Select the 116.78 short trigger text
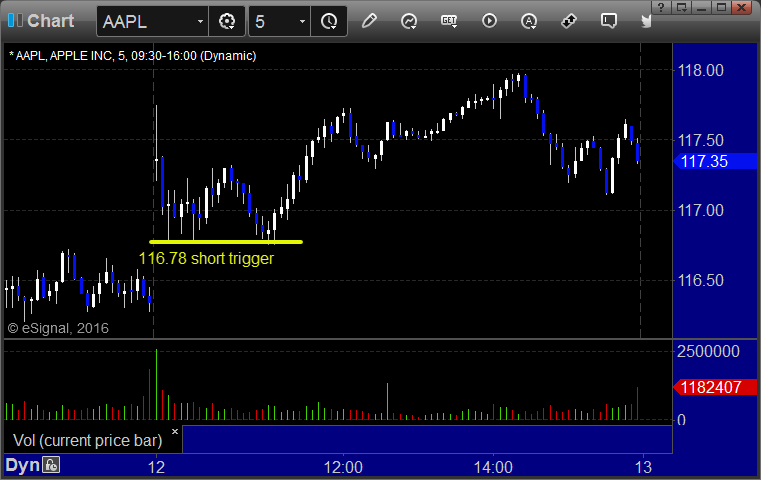The height and width of the screenshot is (480, 761). pos(206,258)
